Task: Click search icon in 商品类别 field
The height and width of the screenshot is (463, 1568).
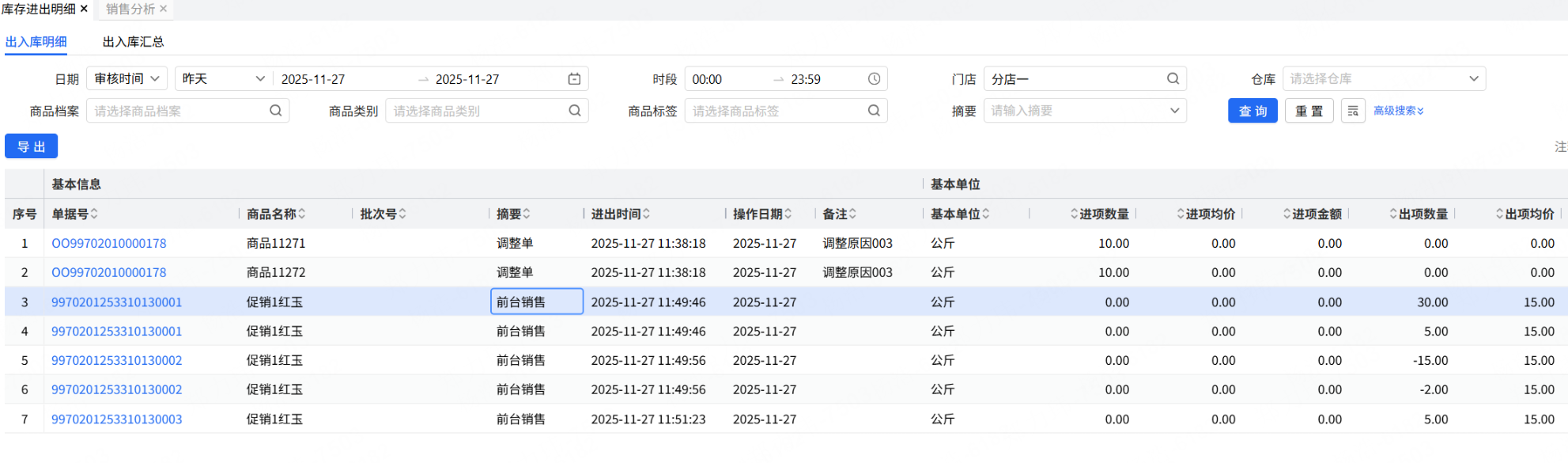Action: pos(575,111)
